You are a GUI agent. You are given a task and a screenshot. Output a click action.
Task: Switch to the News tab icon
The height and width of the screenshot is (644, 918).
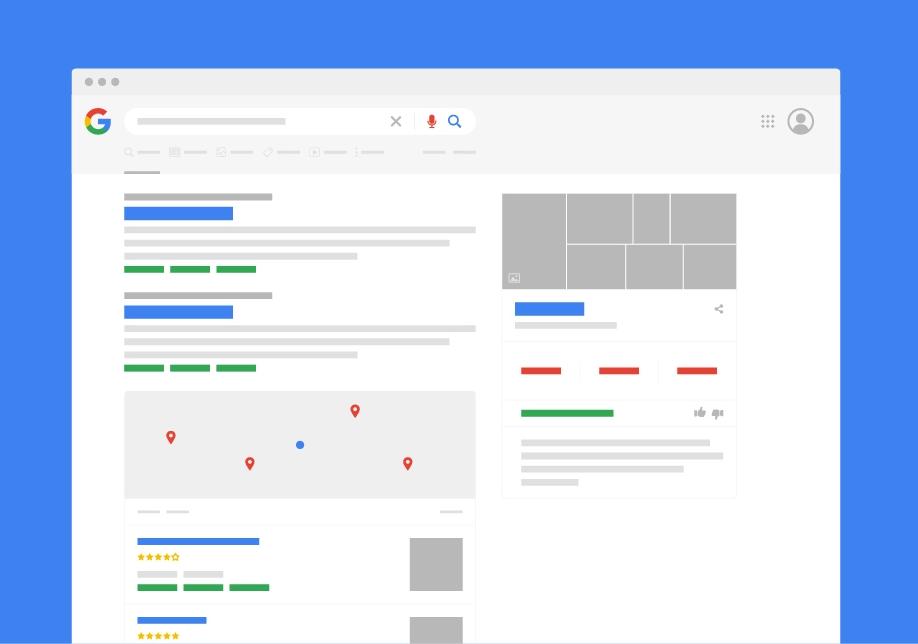(x=174, y=152)
